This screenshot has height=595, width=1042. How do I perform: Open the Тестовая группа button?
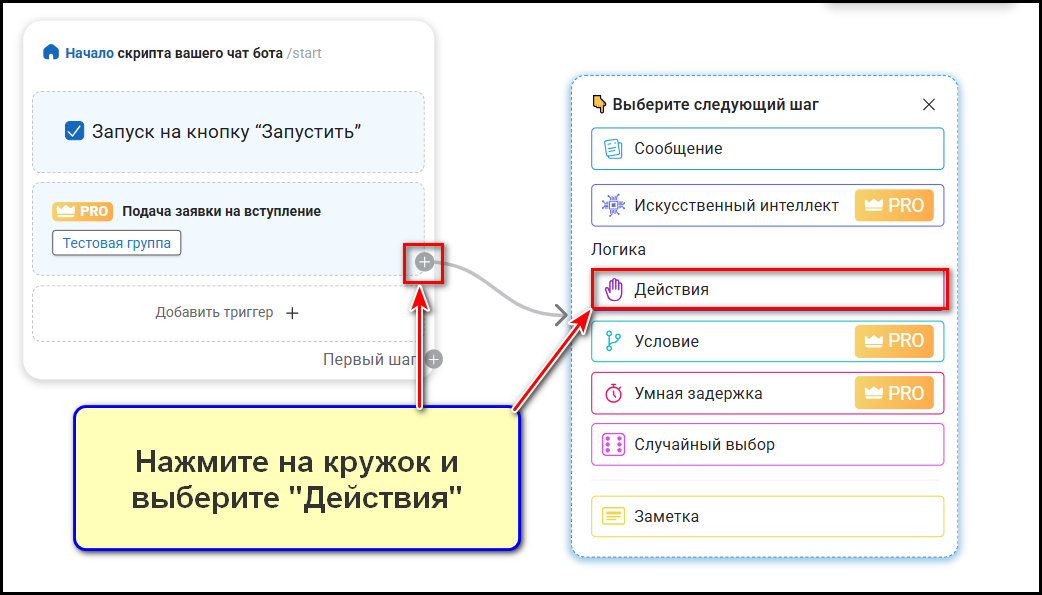116,243
